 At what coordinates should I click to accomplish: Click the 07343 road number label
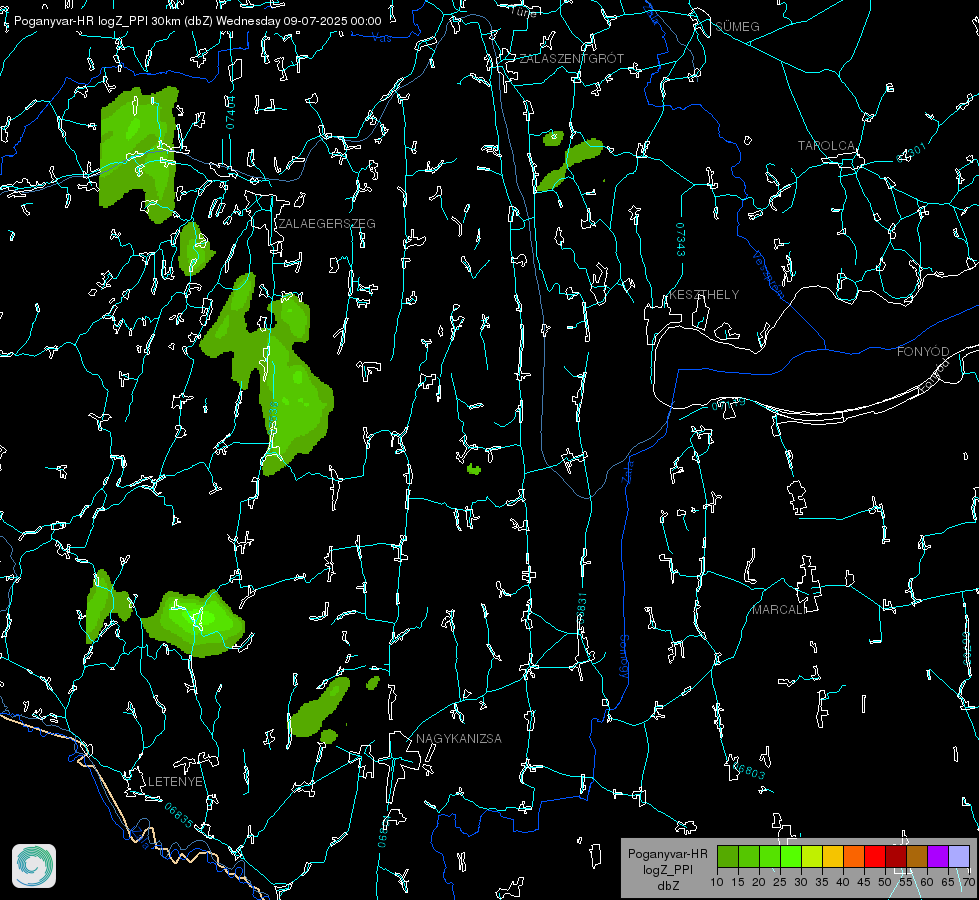pos(681,239)
